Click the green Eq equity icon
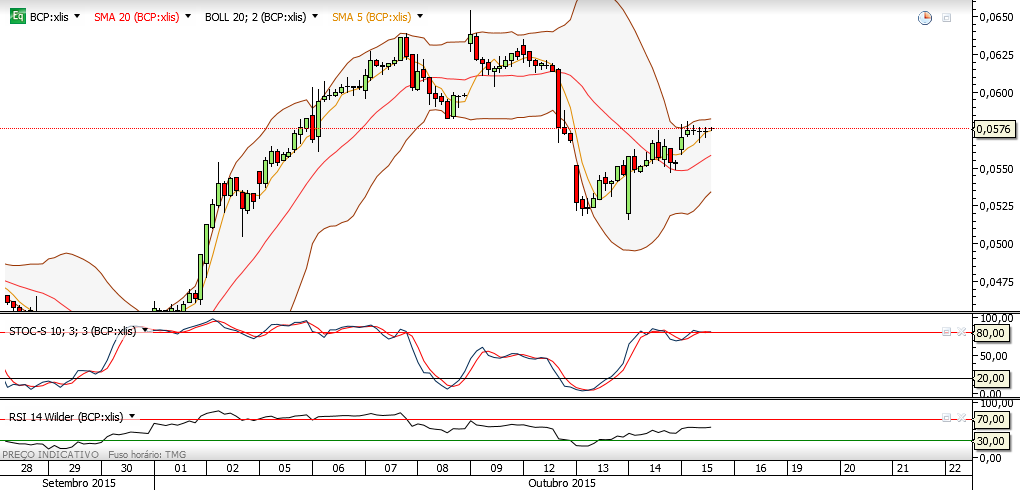1020x490 pixels. (18, 18)
